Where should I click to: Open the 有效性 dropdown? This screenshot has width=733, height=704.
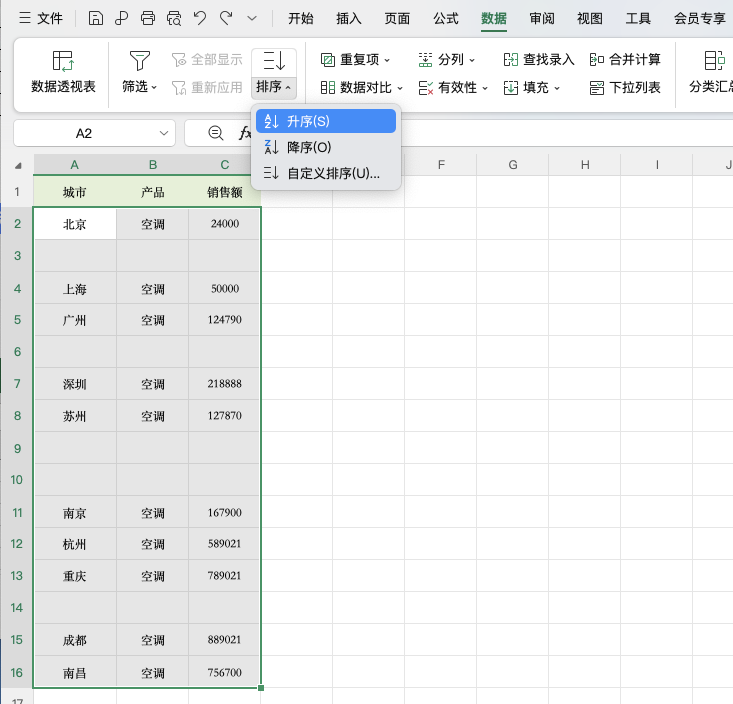click(x=453, y=87)
